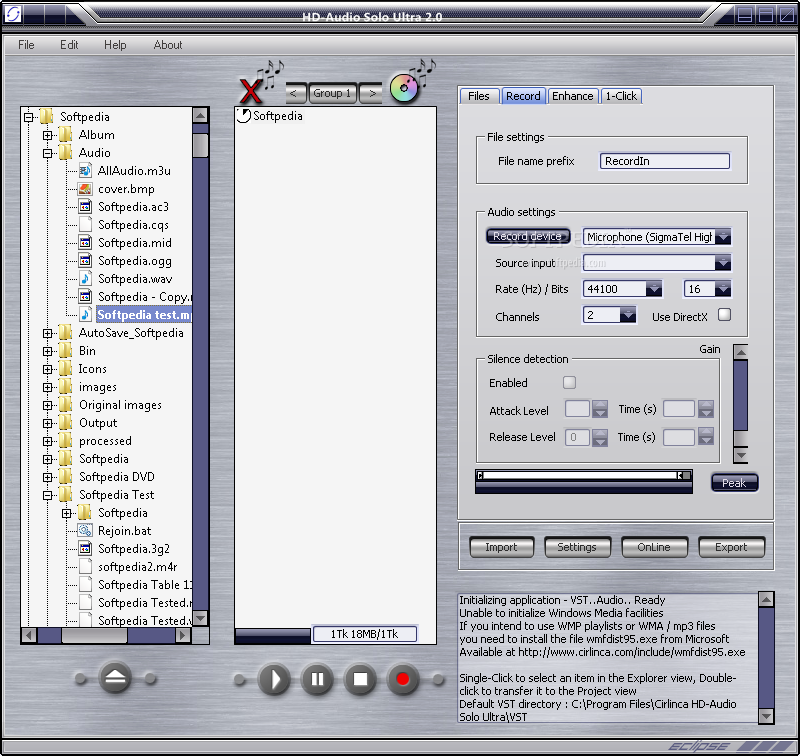Click the red X delete-tracks icon
The width and height of the screenshot is (800, 756).
(251, 91)
